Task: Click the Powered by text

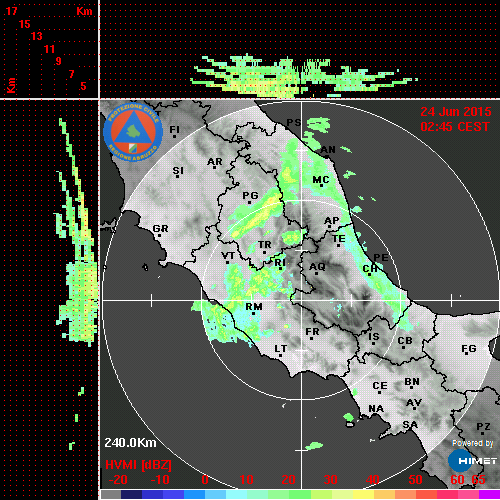Action: (x=473, y=443)
